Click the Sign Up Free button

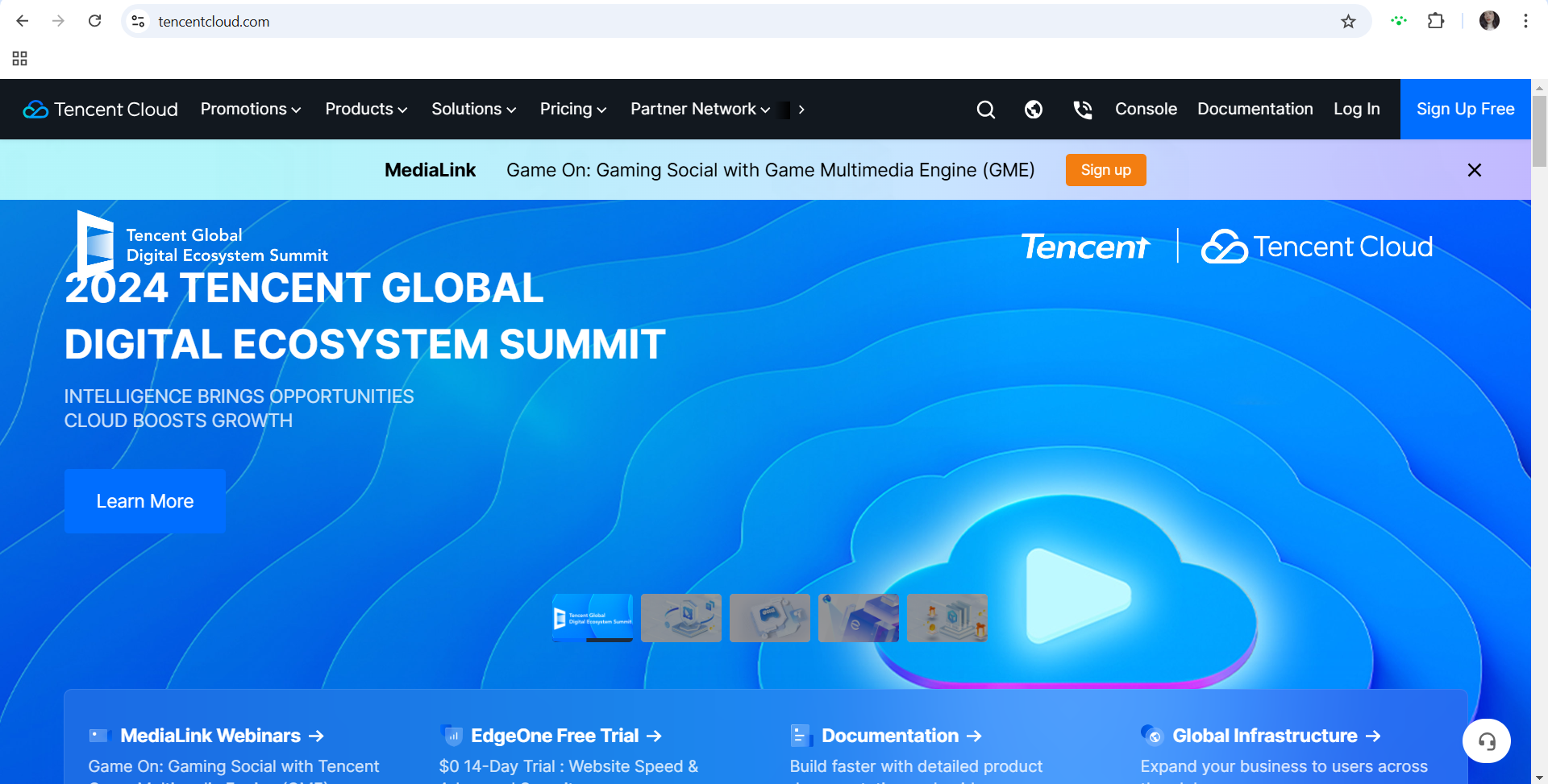[x=1466, y=109]
